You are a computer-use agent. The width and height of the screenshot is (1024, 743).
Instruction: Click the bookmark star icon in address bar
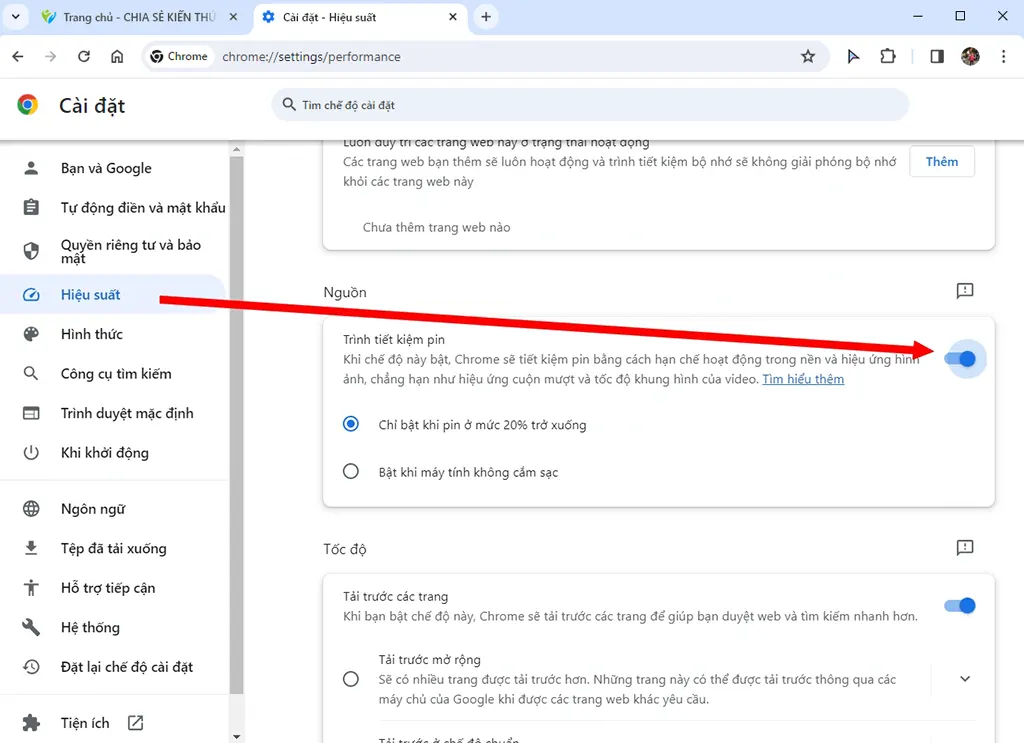point(808,57)
